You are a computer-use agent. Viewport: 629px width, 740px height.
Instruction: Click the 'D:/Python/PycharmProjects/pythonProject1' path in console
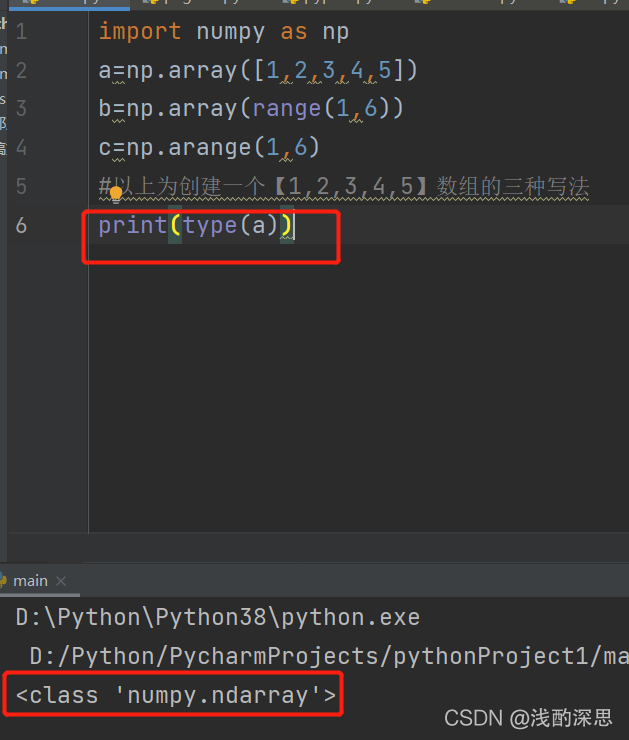click(329, 656)
